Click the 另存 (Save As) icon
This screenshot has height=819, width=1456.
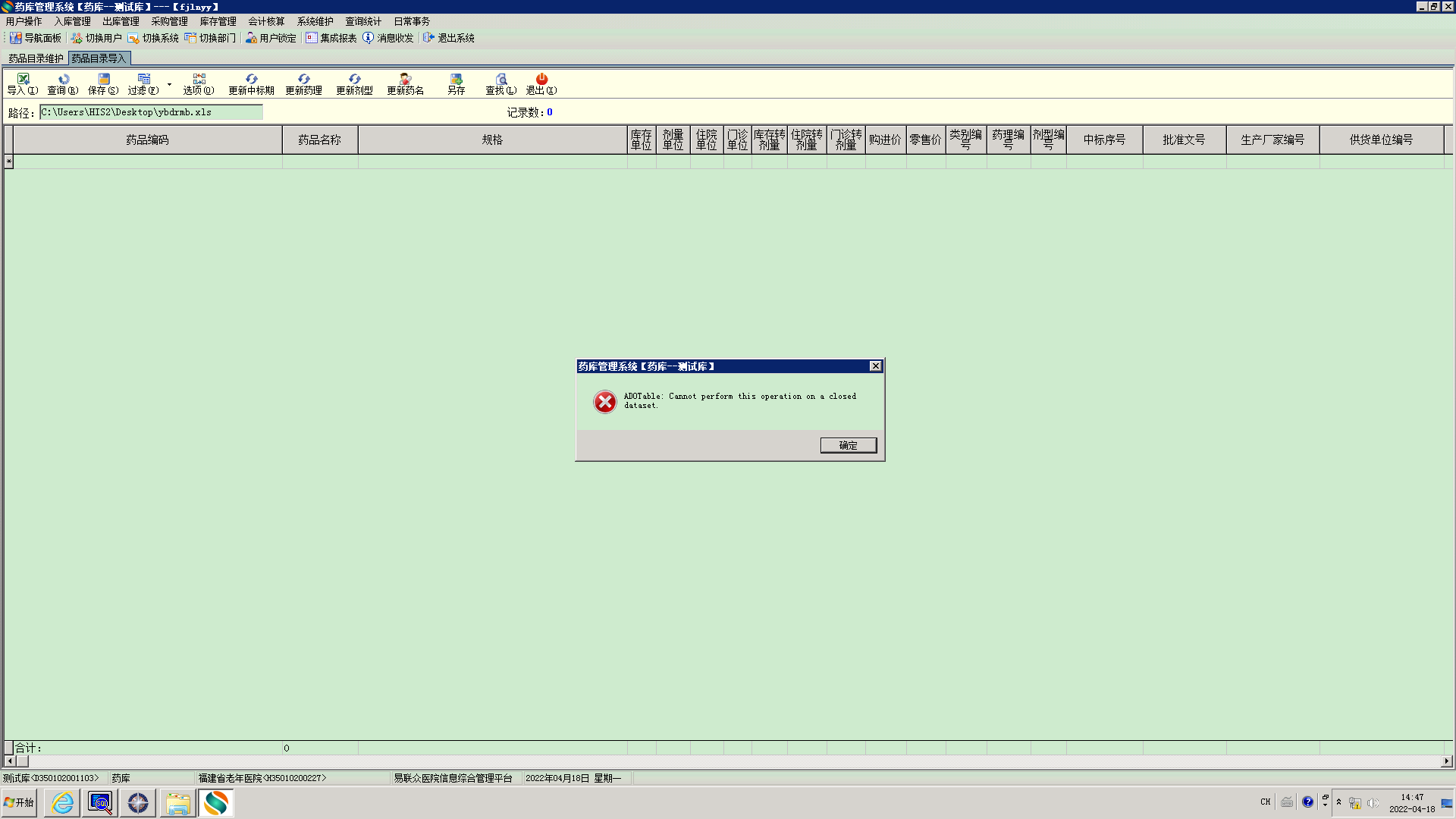tap(456, 80)
